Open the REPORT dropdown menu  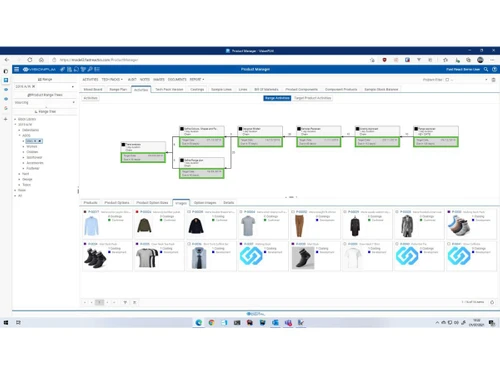point(197,79)
